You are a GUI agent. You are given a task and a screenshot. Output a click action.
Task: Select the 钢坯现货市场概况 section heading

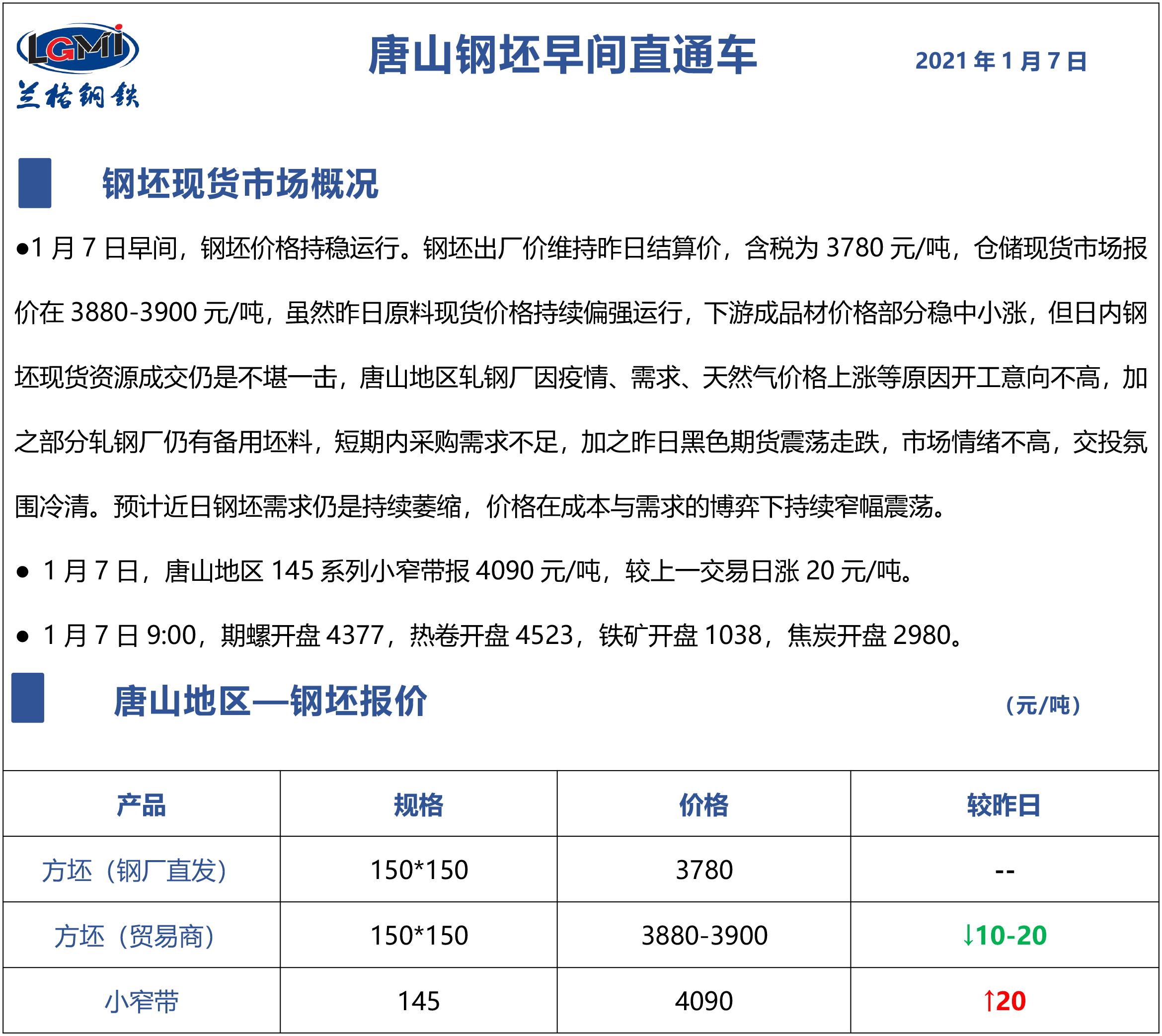pos(240,184)
